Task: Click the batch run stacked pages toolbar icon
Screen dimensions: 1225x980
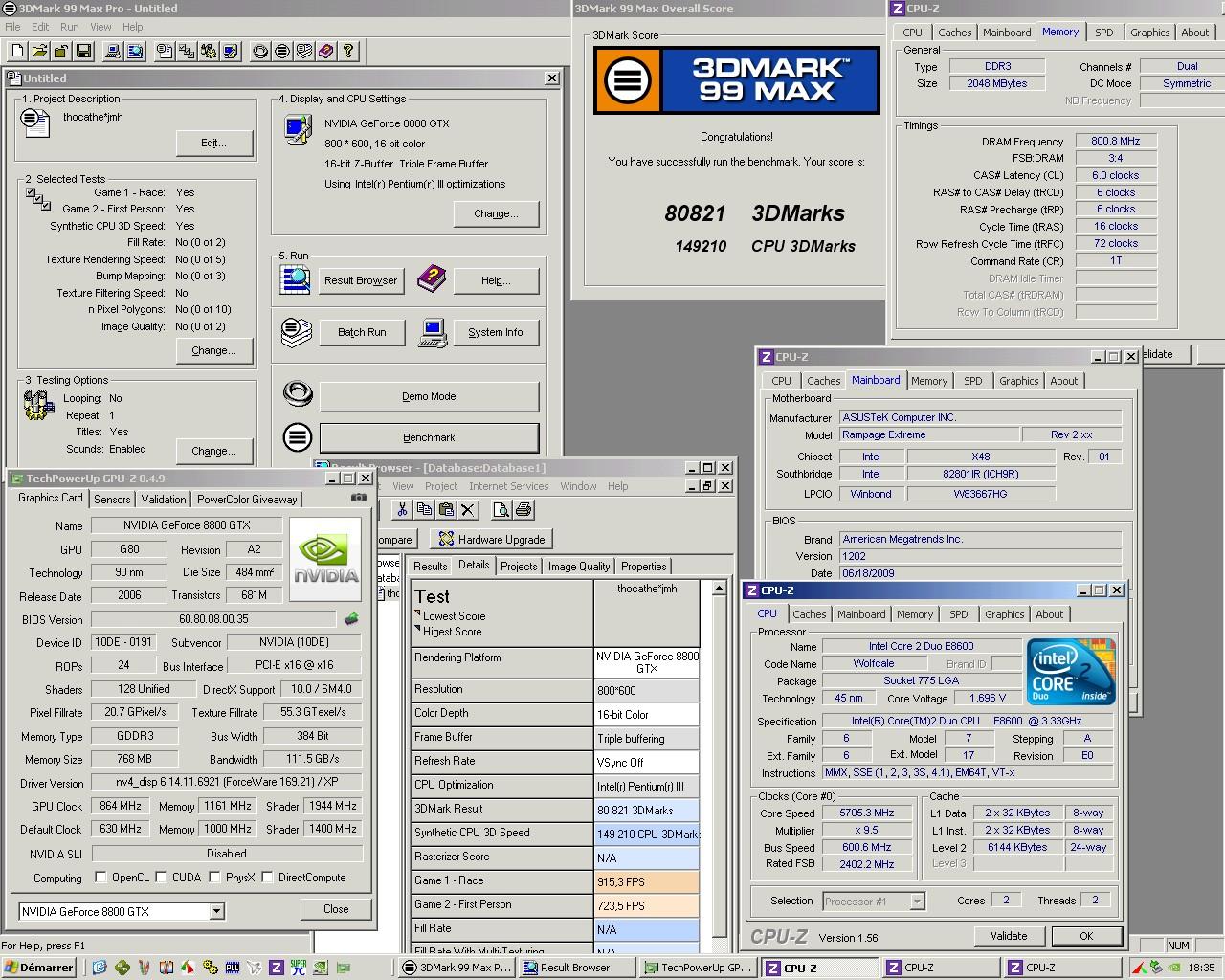Action: pyautogui.click(x=304, y=51)
